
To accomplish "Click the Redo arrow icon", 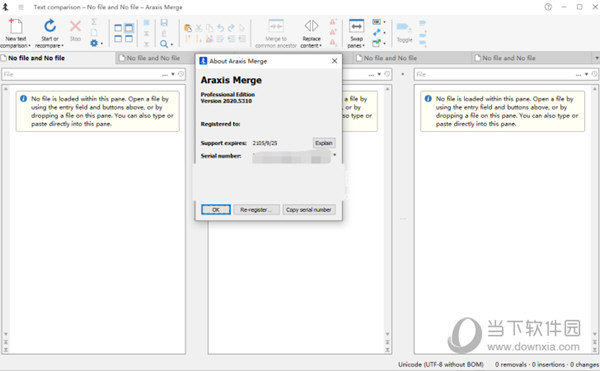I will pyautogui.click(x=231, y=28).
